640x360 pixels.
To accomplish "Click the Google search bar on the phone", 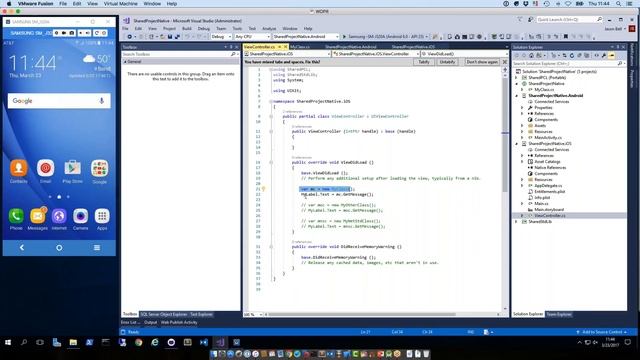I will click(59, 101).
